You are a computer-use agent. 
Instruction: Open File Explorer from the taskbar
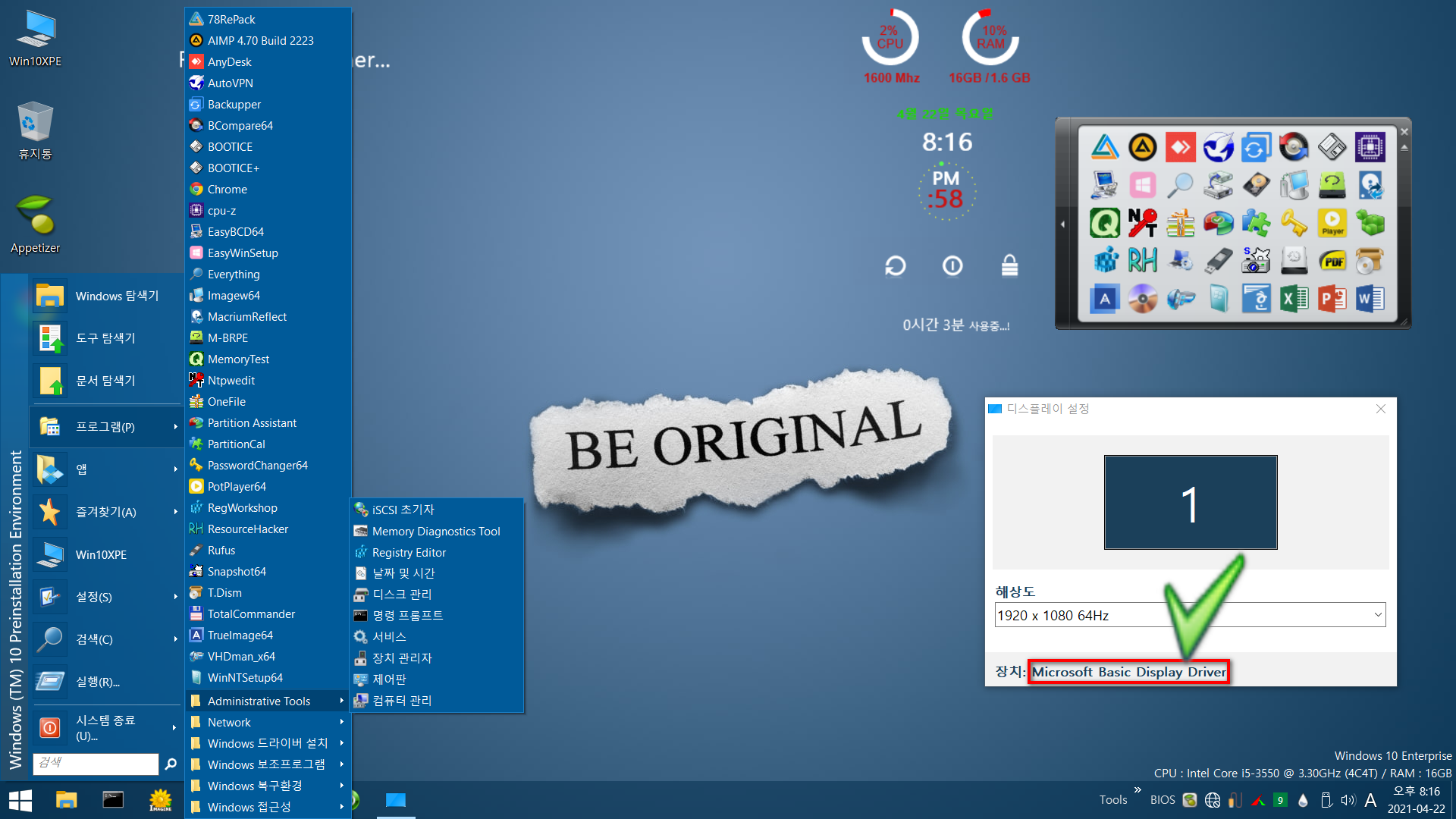click(x=66, y=800)
